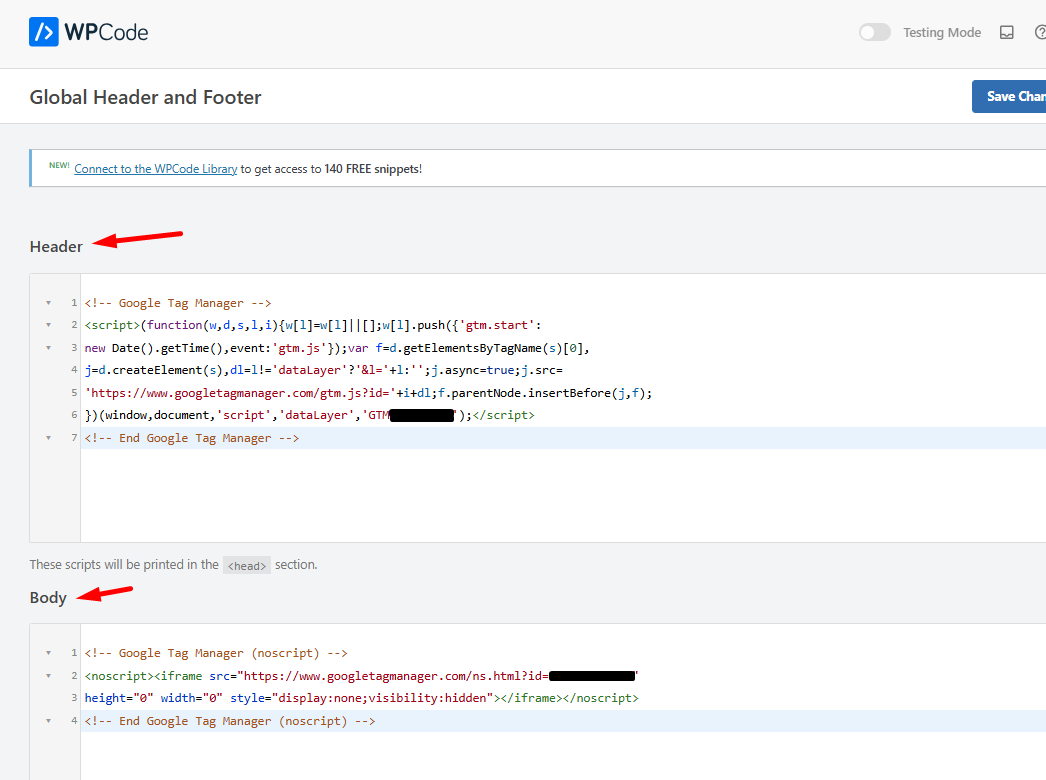This screenshot has width=1046, height=780.
Task: Click Header line '<!-- Google Tag Manager -->'
Action: point(178,303)
